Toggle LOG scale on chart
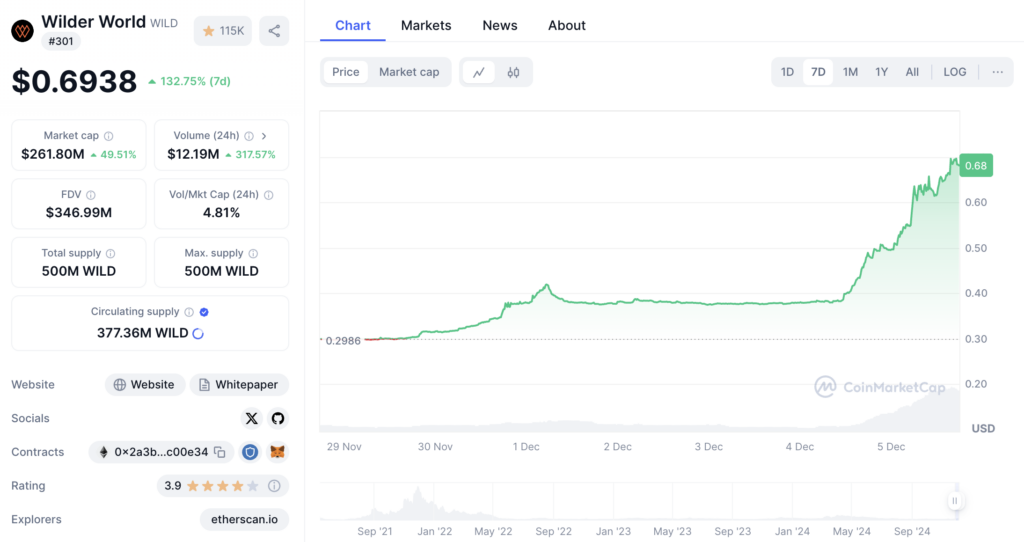 [x=955, y=72]
